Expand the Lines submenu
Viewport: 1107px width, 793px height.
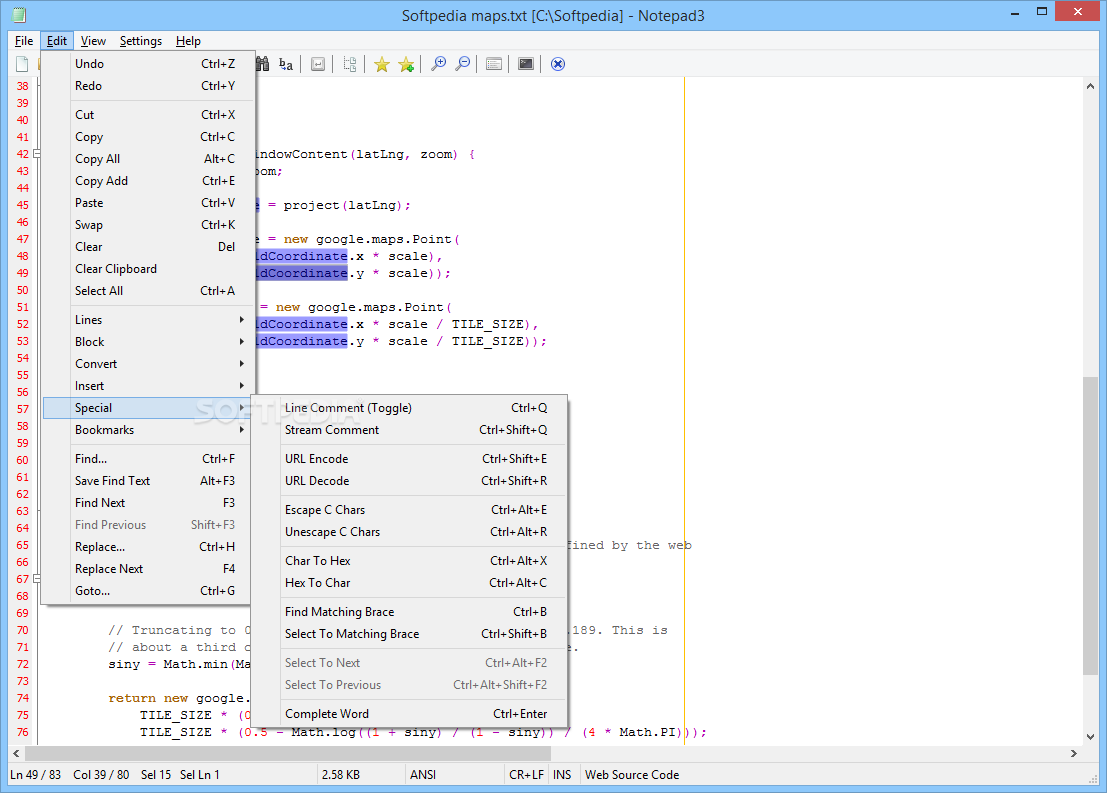click(x=147, y=320)
